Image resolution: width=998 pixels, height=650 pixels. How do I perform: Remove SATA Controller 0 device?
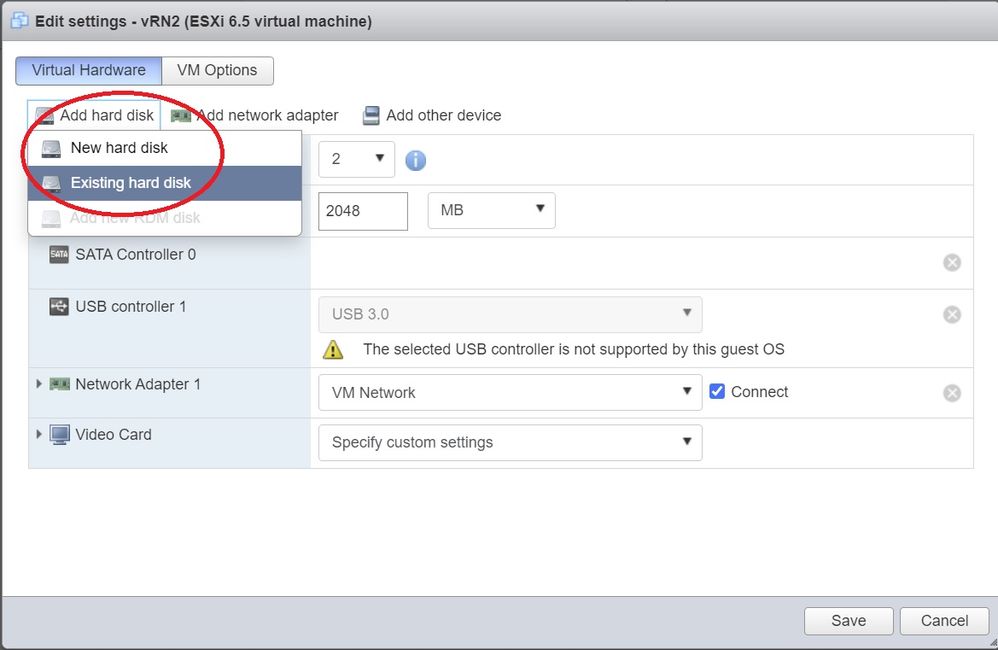point(952,262)
